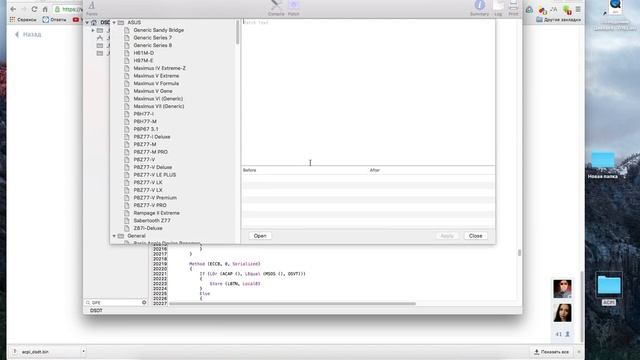Click the code editor horizontal scrollbar
Viewport: 640px width, 360px height.
(x=292, y=303)
